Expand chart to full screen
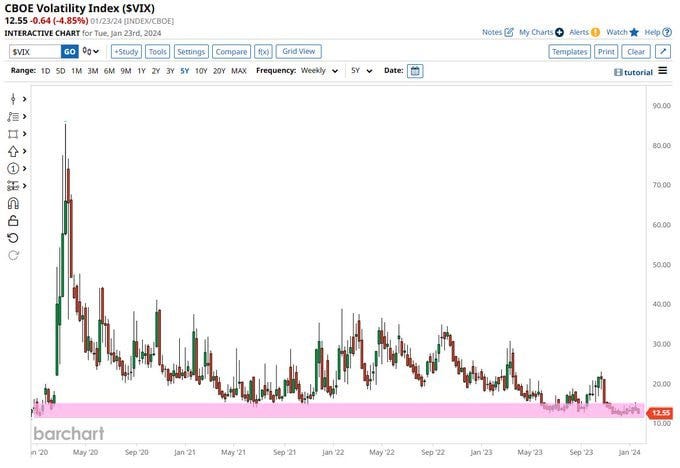Screen dimensions: 680x468 tap(663, 51)
